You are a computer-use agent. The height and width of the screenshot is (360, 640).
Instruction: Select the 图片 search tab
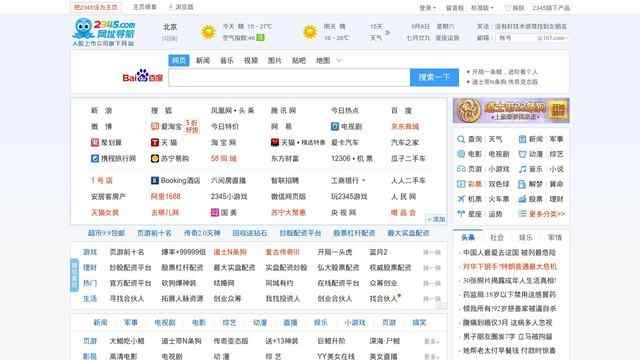(275, 60)
